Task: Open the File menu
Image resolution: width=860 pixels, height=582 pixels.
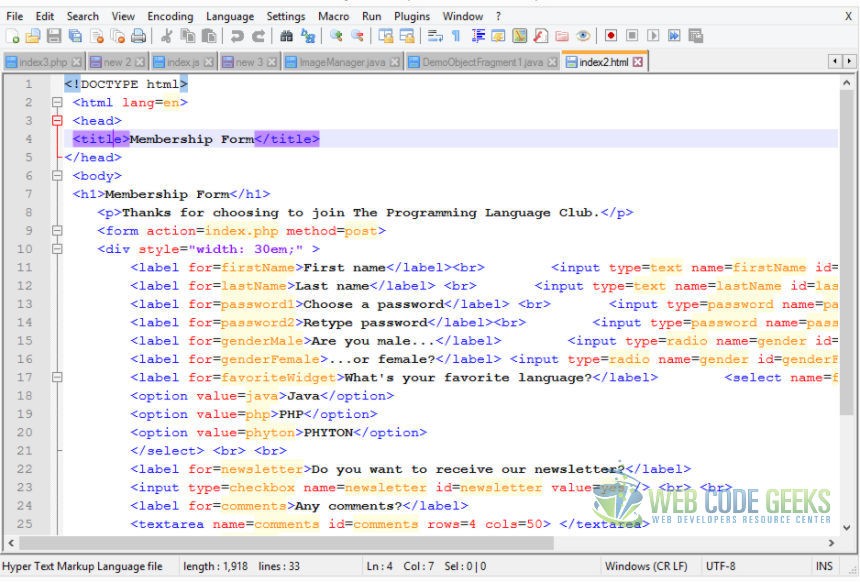Action: [15, 16]
